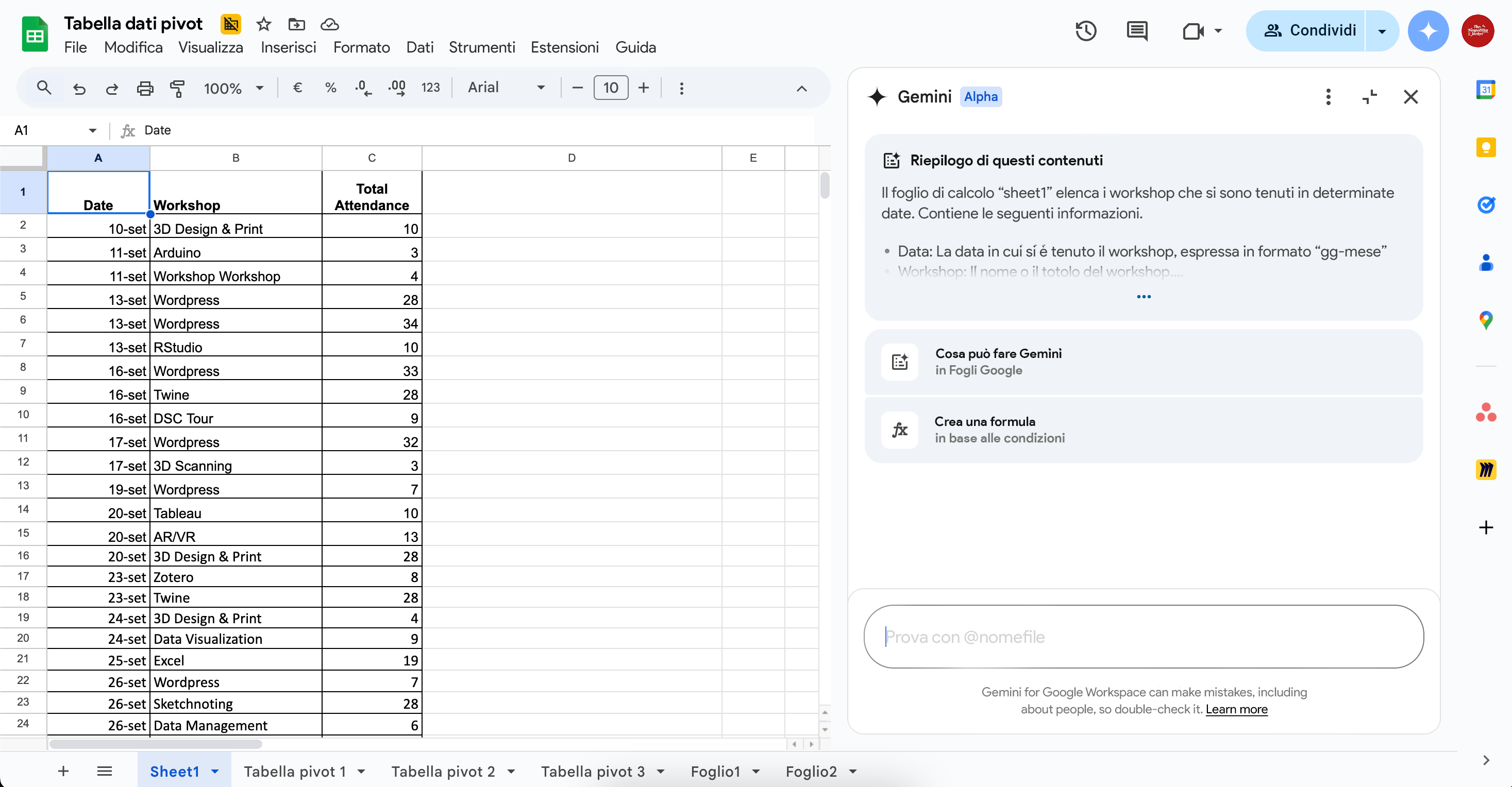
Task: Shrink the Gemini side panel
Action: point(1369,97)
